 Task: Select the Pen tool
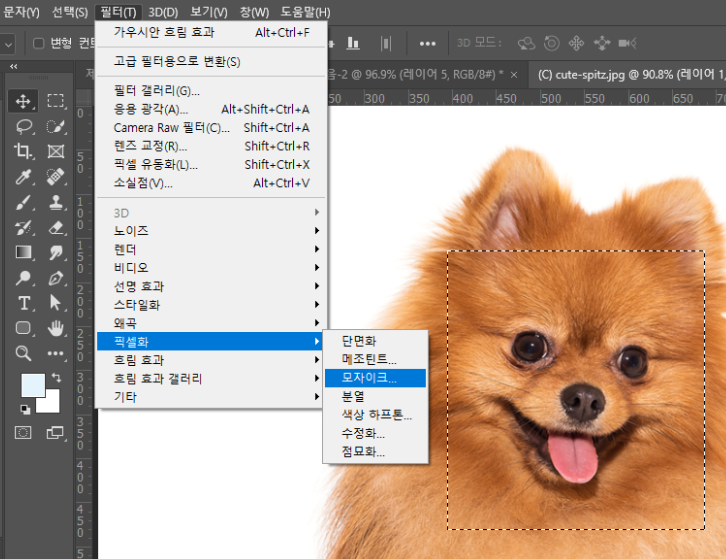pyautogui.click(x=56, y=278)
